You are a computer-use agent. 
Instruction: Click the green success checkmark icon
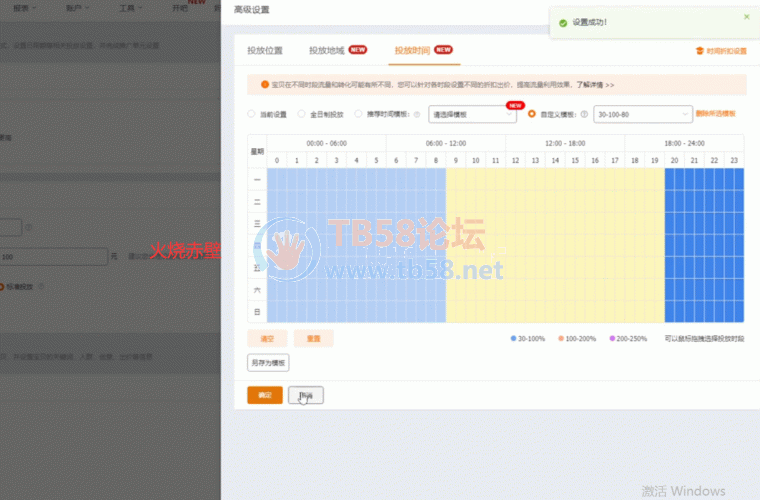coord(563,22)
